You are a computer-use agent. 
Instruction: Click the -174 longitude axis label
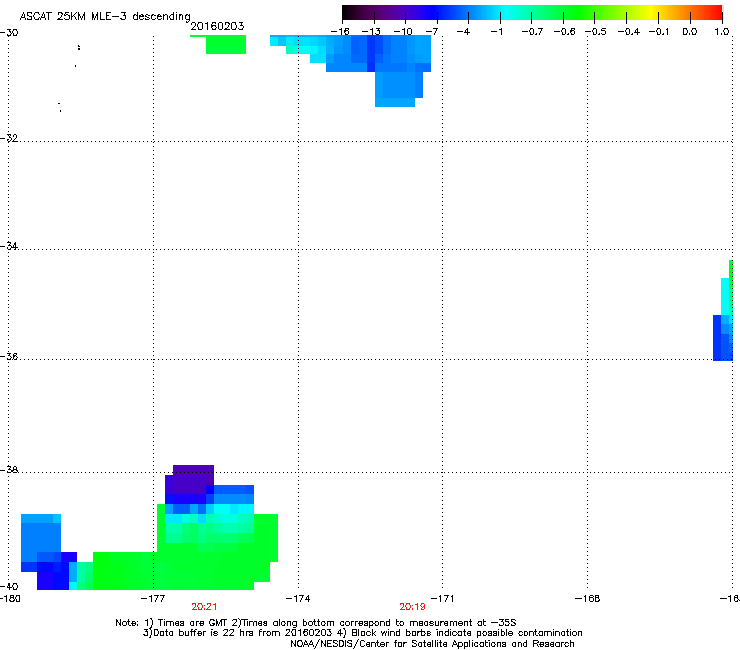298,599
